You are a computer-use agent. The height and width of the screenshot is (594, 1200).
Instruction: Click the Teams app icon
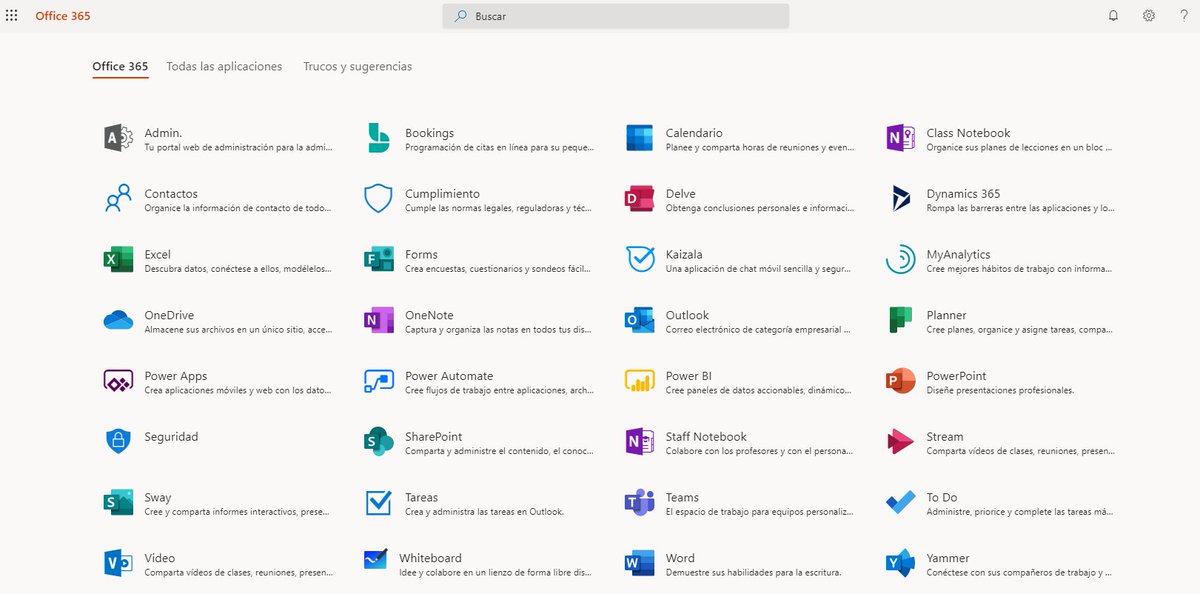pos(639,503)
